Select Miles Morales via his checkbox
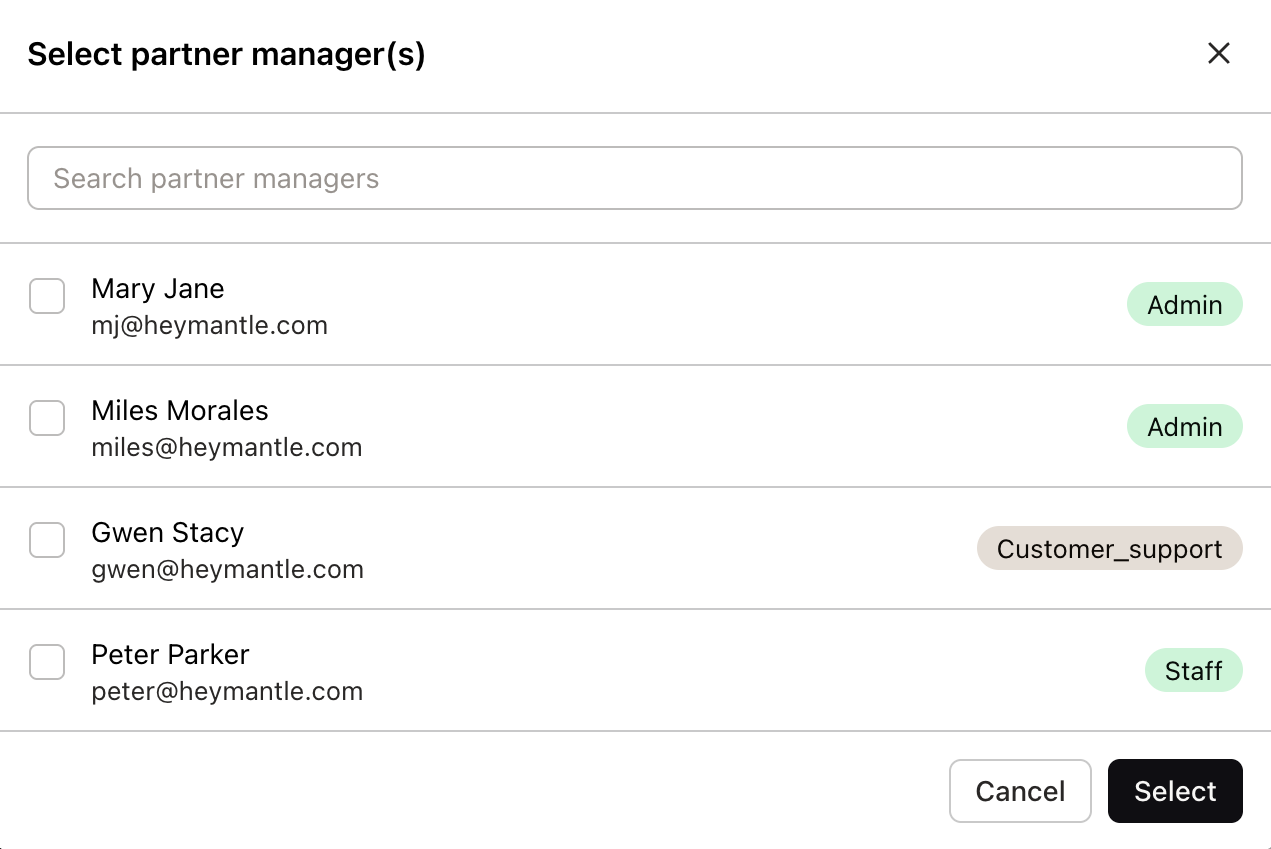 [x=47, y=418]
